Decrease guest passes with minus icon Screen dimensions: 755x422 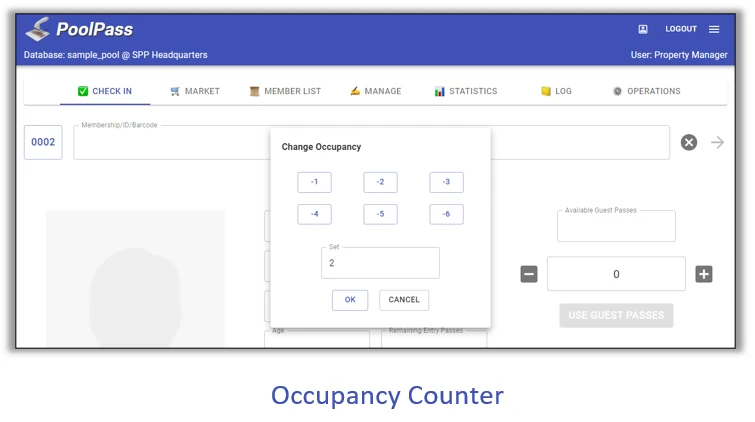[x=529, y=274]
